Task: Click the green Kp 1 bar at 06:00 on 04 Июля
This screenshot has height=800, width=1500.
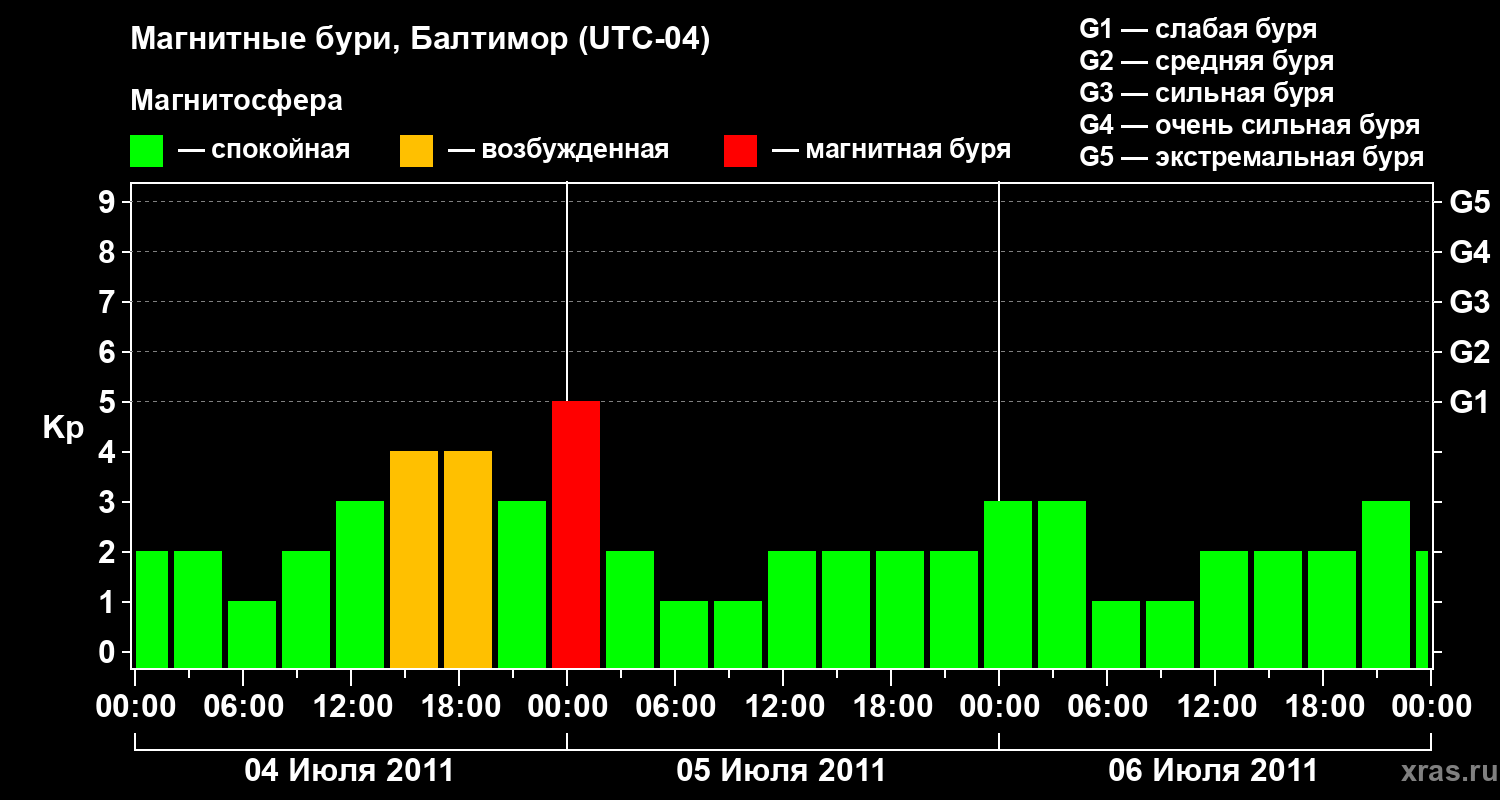Action: coord(252,634)
